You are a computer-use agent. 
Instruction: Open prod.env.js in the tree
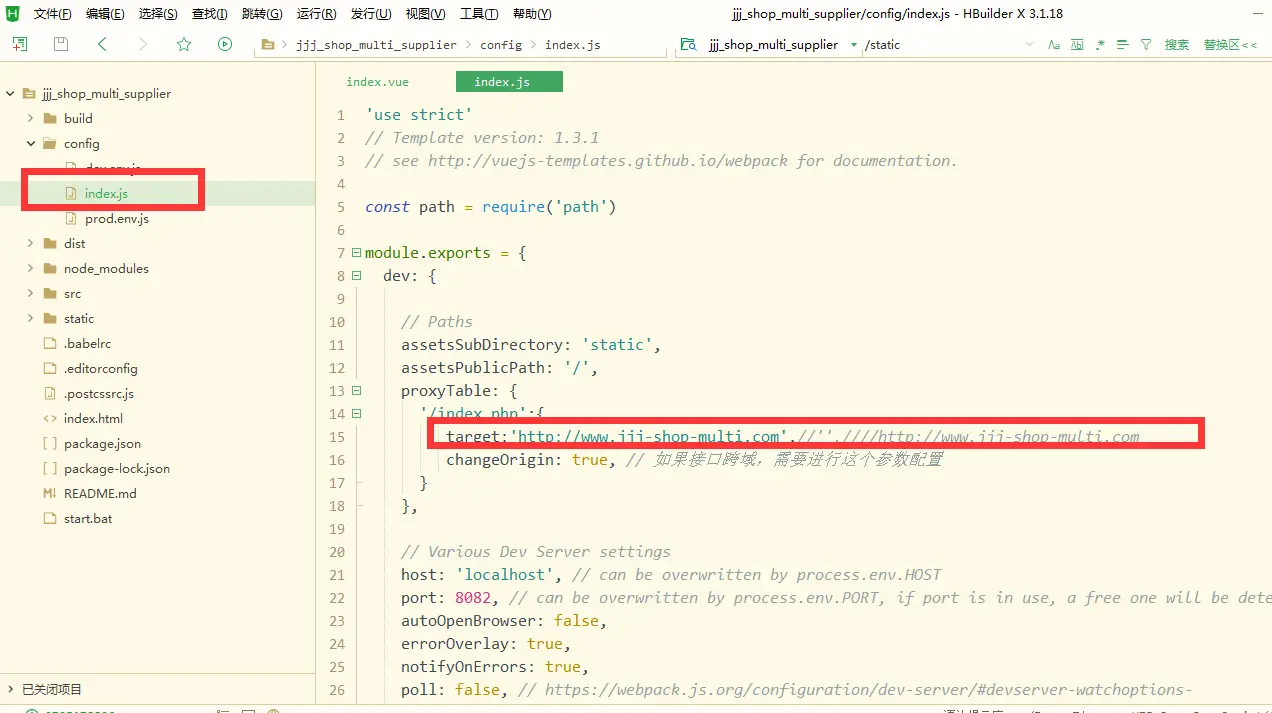pyautogui.click(x=117, y=219)
